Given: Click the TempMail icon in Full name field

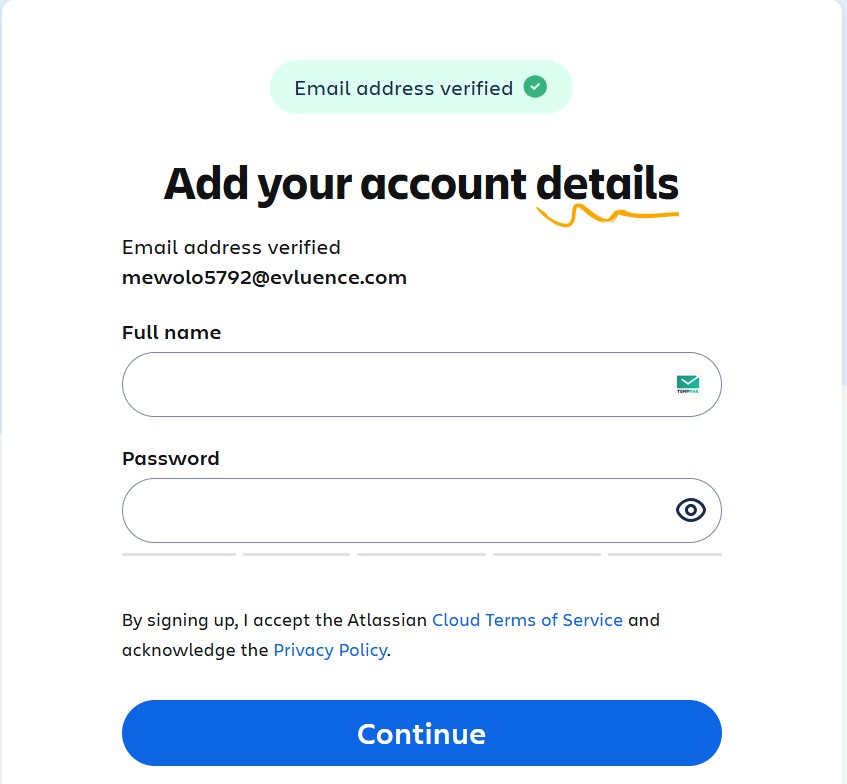Looking at the screenshot, I should click(688, 384).
